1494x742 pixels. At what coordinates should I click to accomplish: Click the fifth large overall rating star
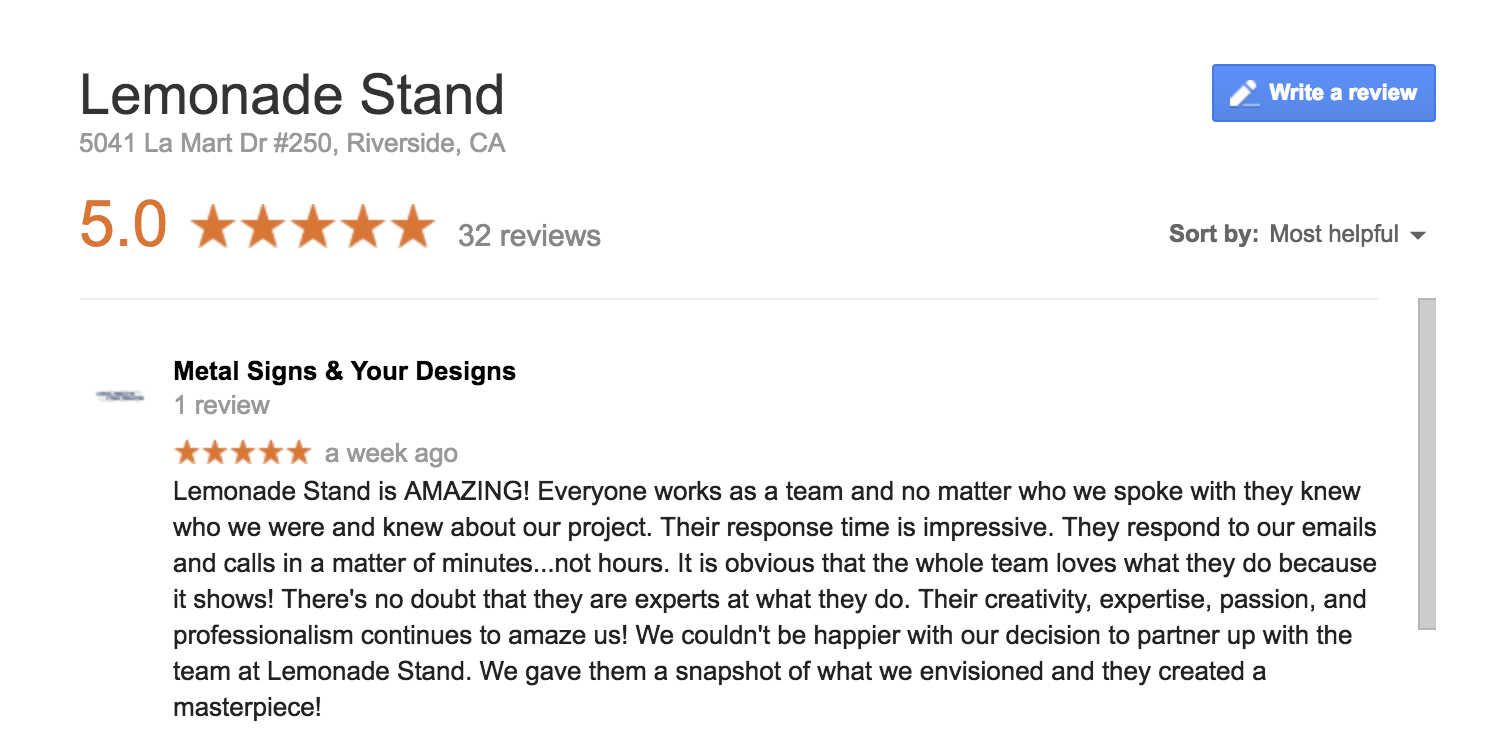[412, 226]
